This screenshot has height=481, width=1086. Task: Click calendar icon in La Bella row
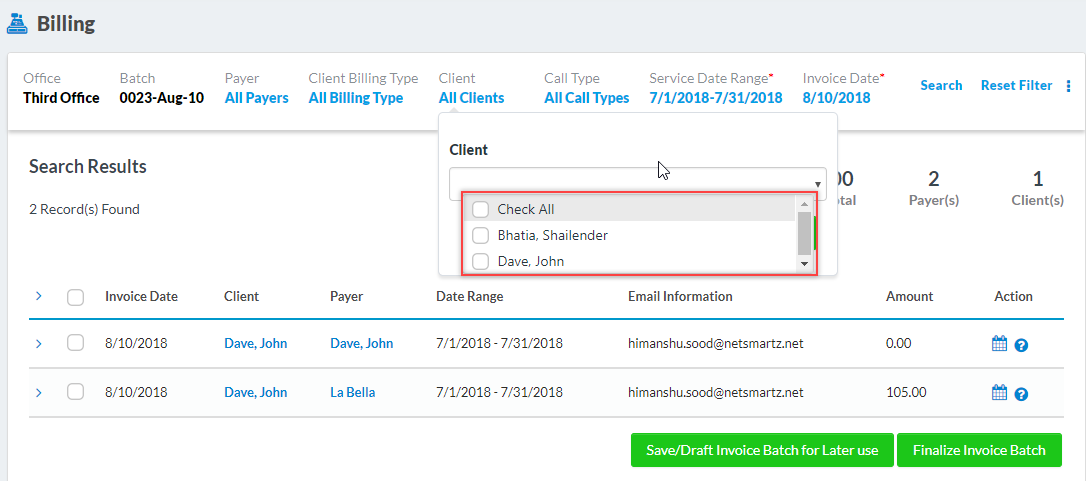998,393
